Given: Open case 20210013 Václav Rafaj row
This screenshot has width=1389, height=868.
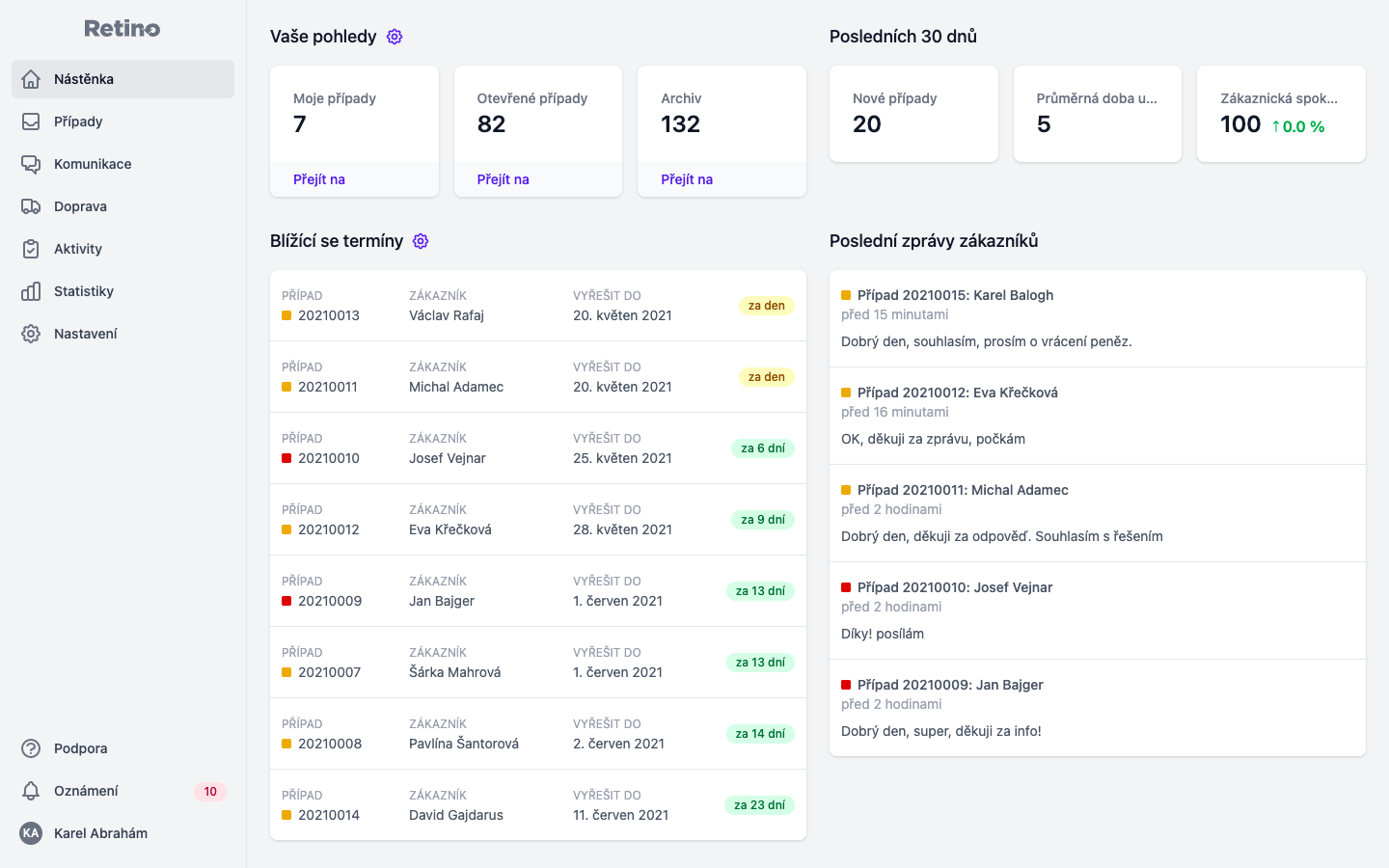Looking at the screenshot, I should click(x=537, y=306).
